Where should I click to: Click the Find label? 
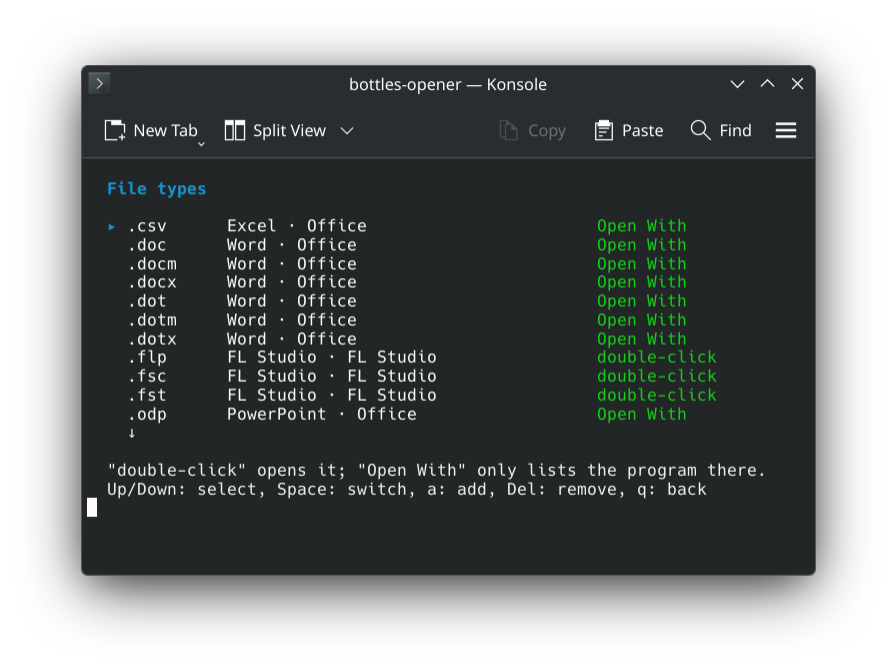(735, 131)
